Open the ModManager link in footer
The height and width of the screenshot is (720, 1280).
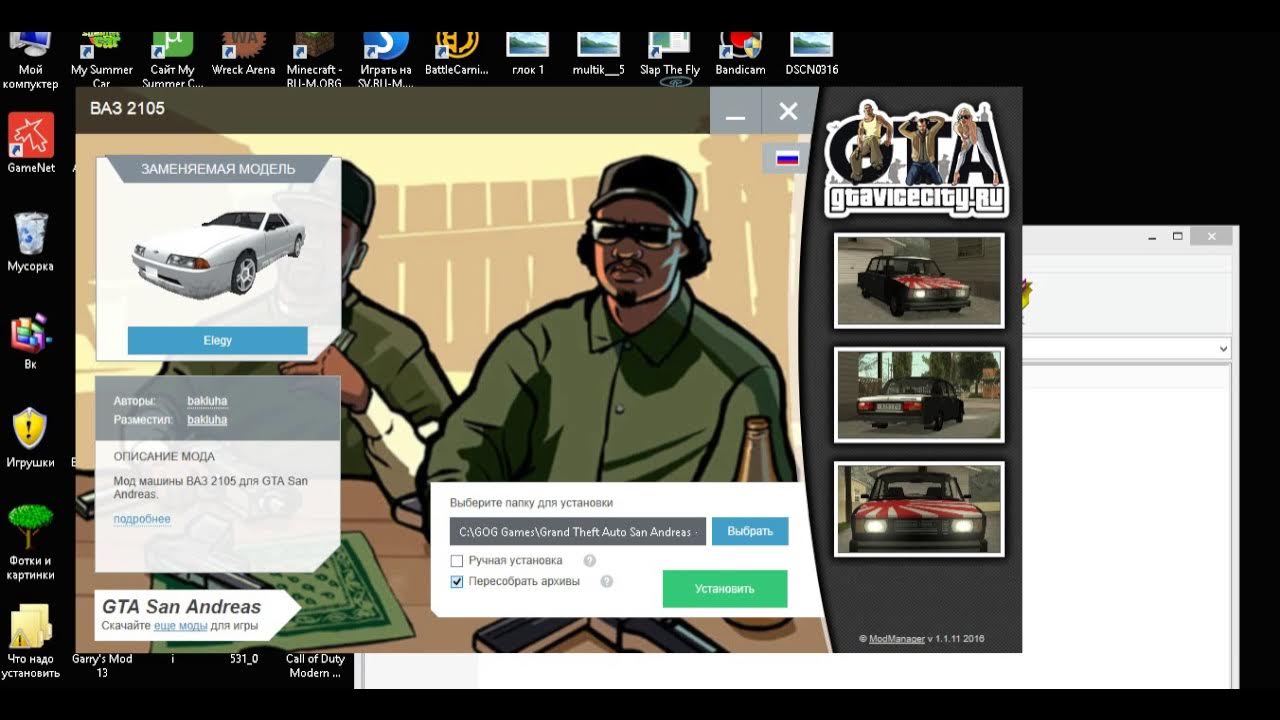(x=897, y=639)
